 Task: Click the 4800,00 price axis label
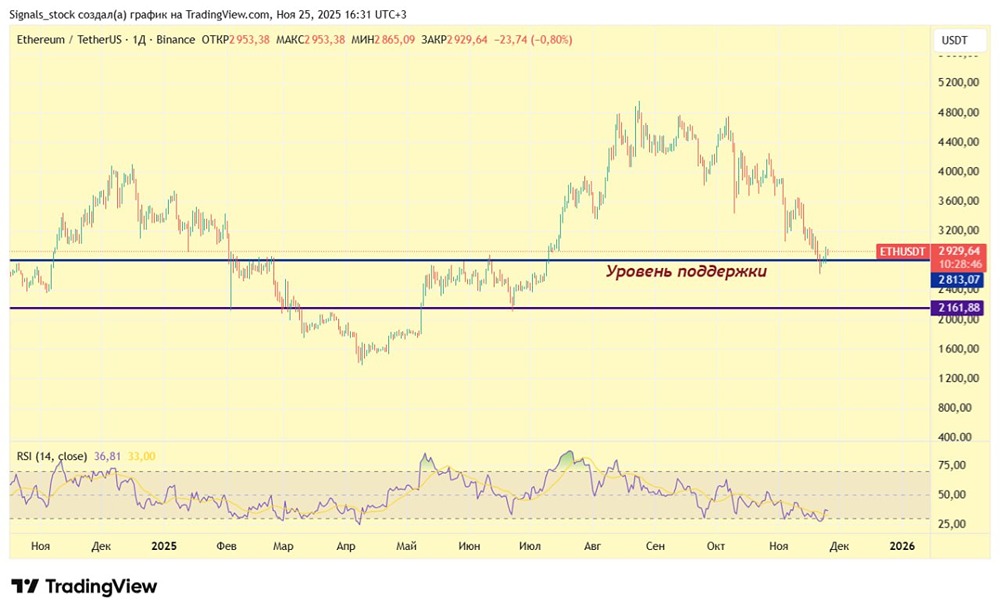pyautogui.click(x=959, y=112)
